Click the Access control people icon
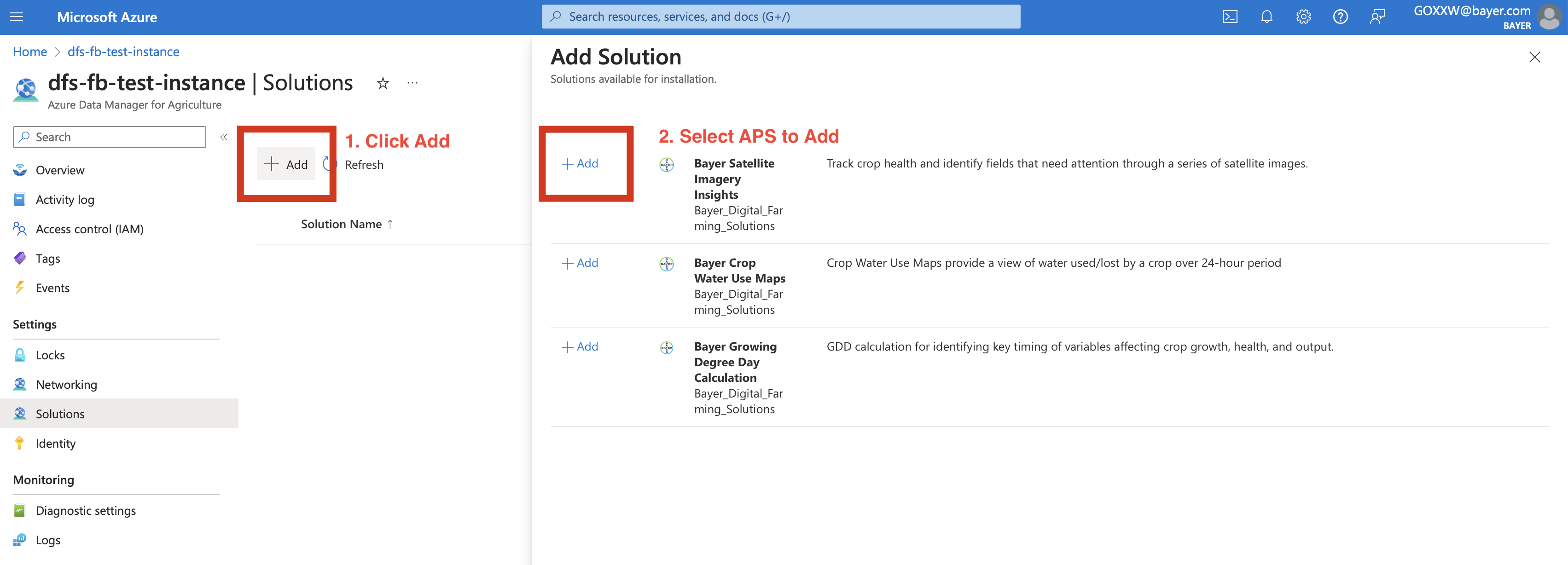The image size is (1568, 565). point(20,229)
